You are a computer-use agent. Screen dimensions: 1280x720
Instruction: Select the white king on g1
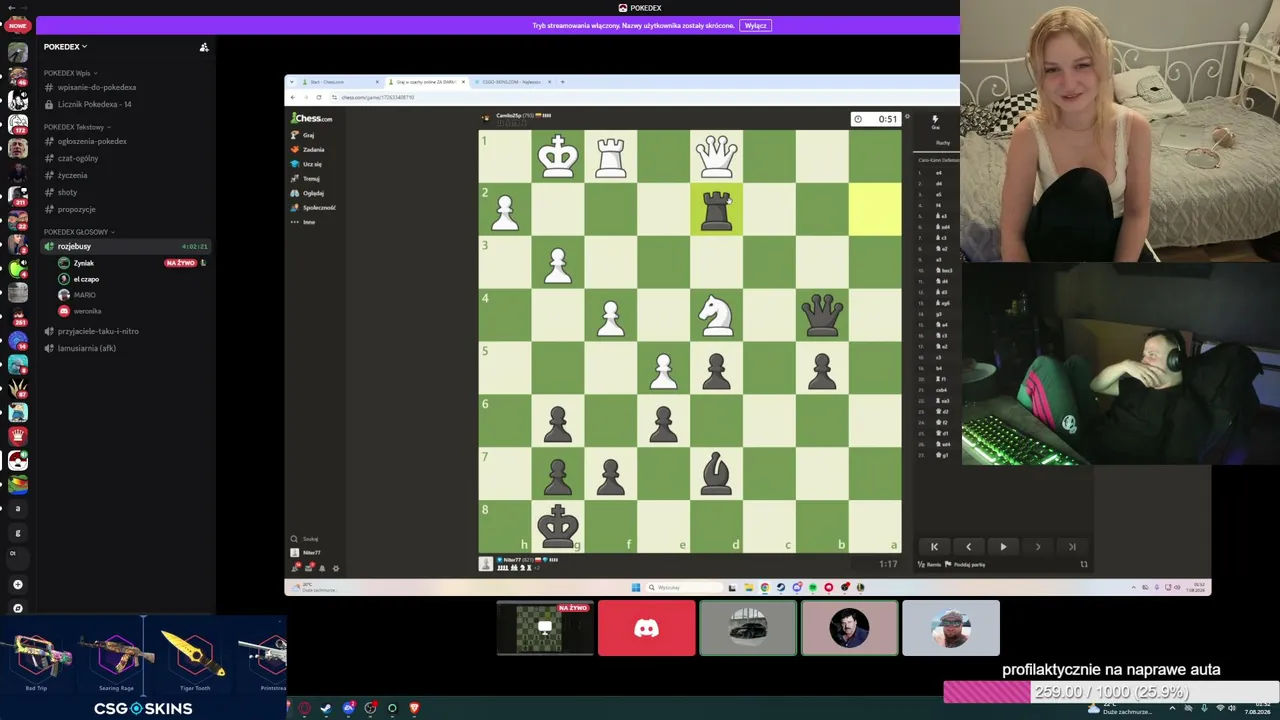pos(558,157)
